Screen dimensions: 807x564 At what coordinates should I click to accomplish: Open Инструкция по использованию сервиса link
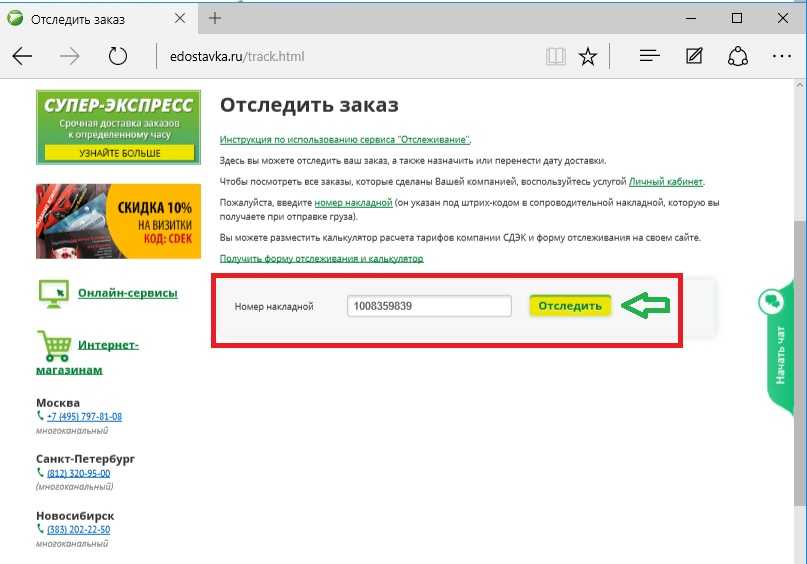coord(345,140)
